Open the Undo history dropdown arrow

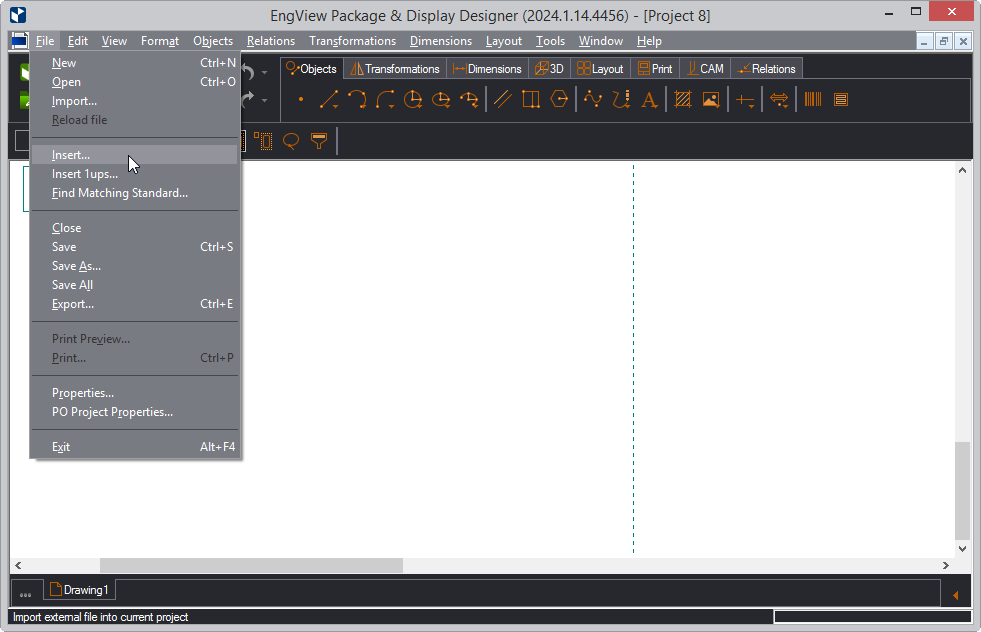point(265,73)
